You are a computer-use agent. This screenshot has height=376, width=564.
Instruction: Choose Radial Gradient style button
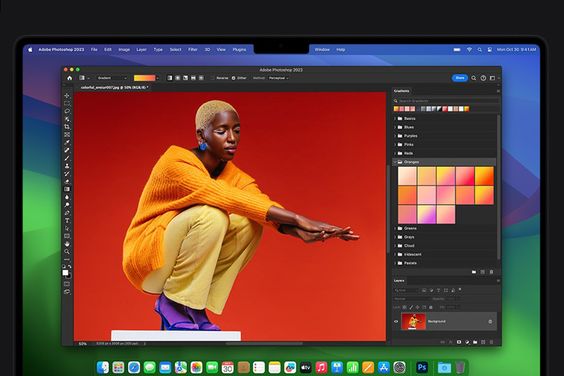[177, 78]
